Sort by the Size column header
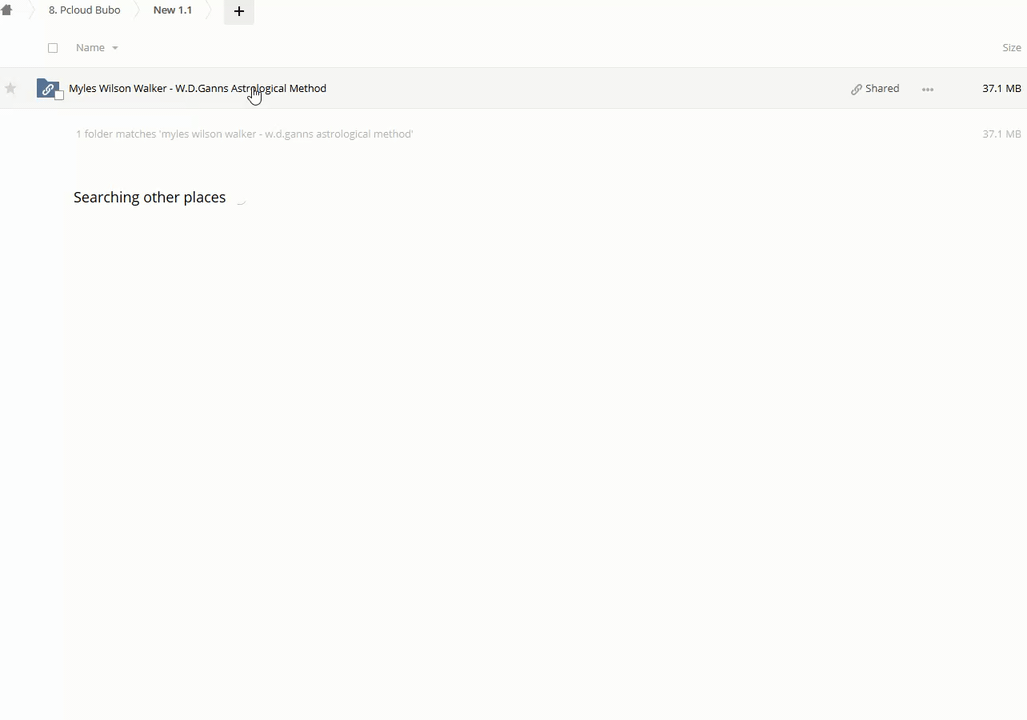Screen dimensions: 1027x720 tap(1011, 48)
